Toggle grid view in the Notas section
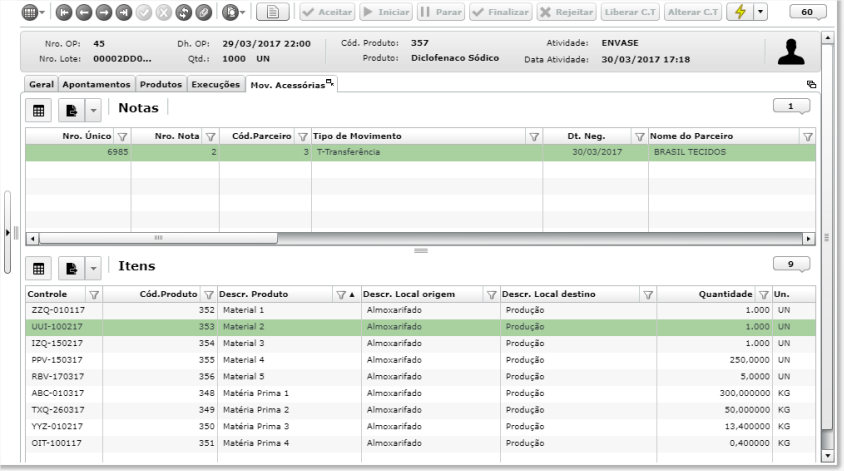Image resolution: width=844 pixels, height=471 pixels. coord(38,111)
